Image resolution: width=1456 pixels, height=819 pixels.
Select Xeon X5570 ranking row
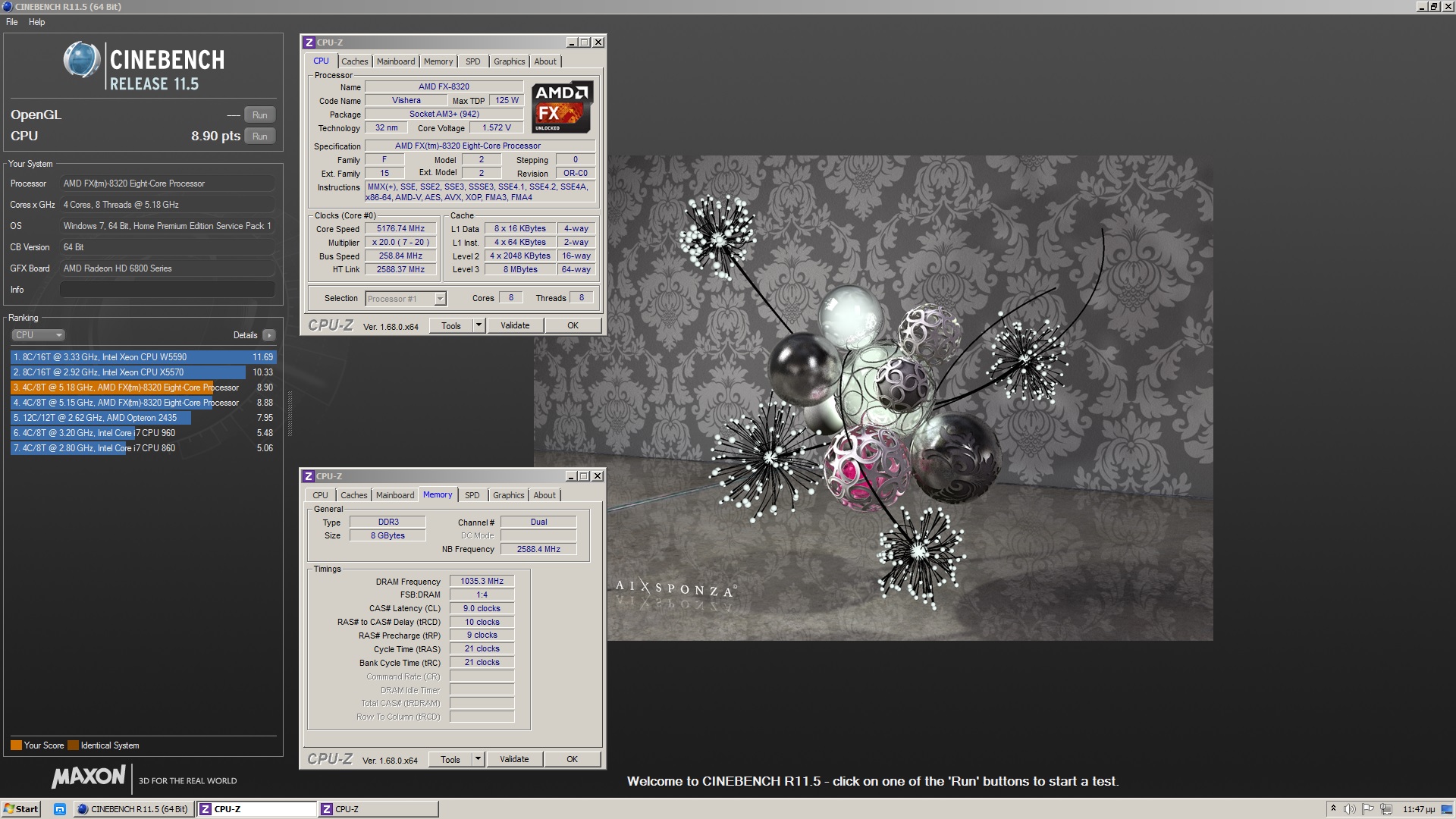[x=143, y=372]
